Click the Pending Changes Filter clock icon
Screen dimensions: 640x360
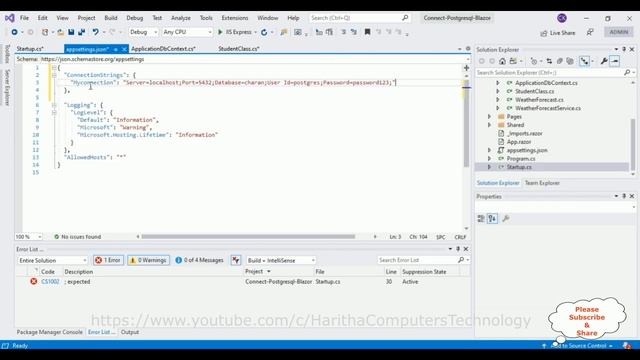click(533, 61)
